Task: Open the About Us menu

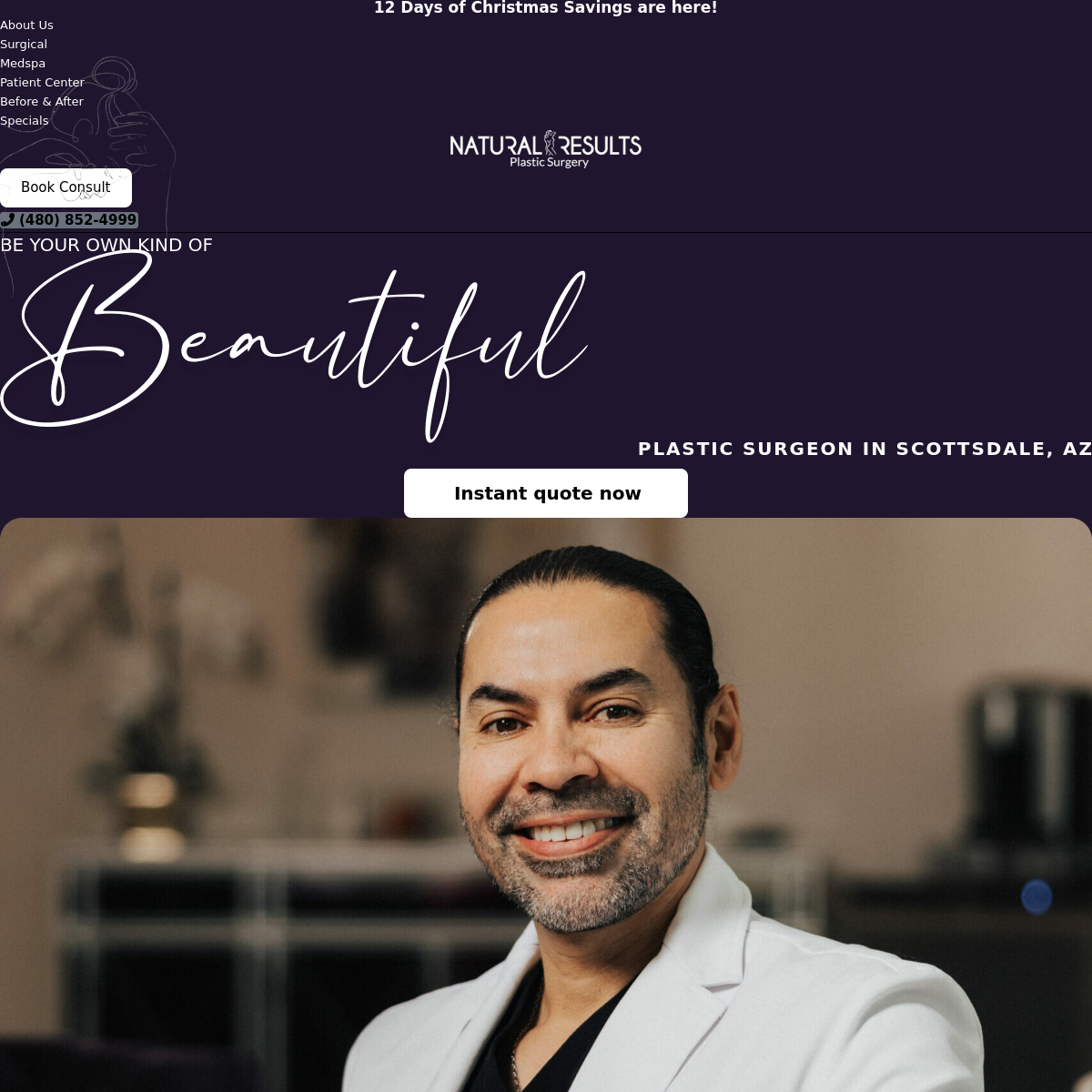Action: point(26,25)
